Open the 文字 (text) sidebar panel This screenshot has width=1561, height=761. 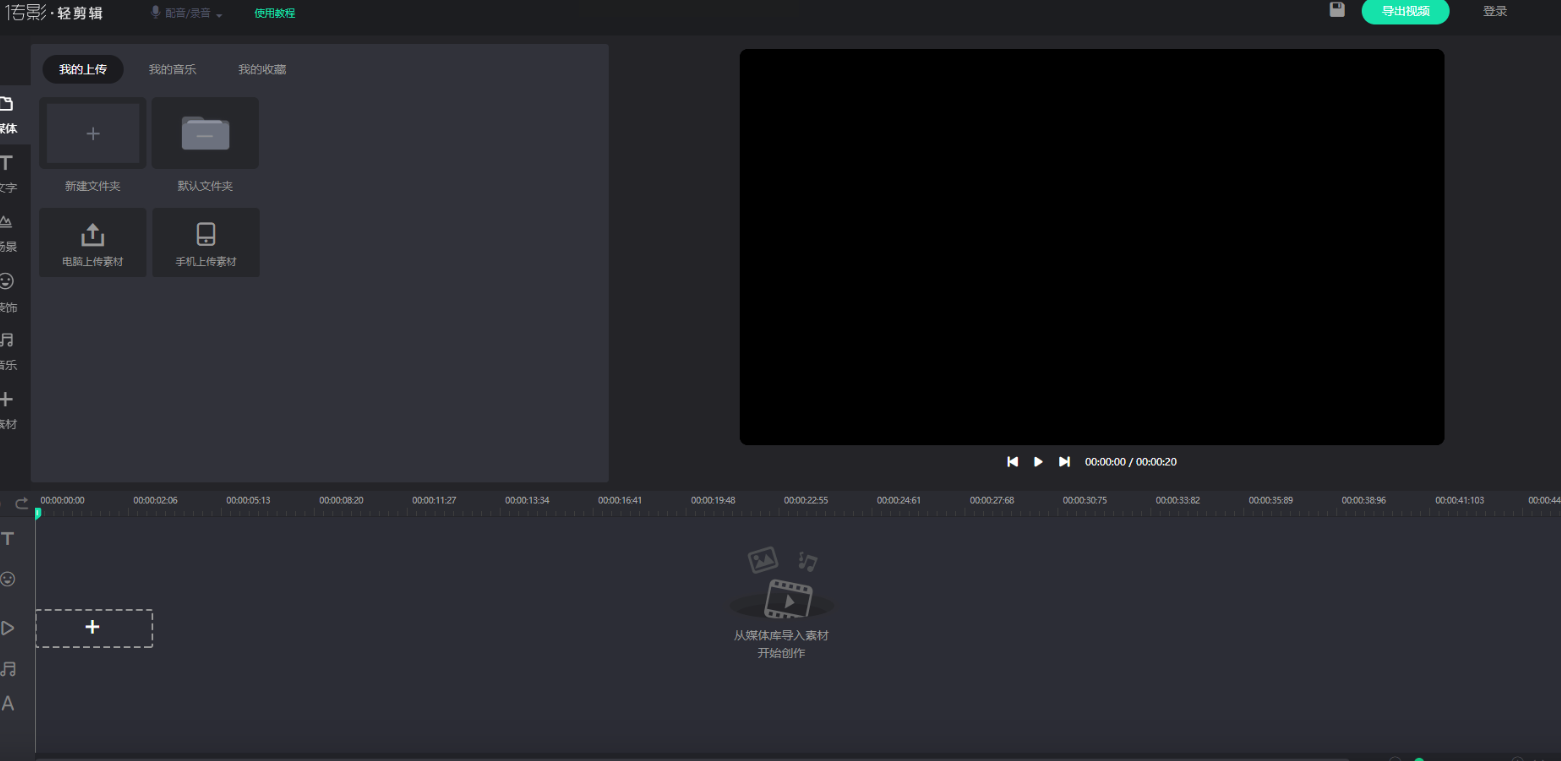pyautogui.click(x=8, y=172)
